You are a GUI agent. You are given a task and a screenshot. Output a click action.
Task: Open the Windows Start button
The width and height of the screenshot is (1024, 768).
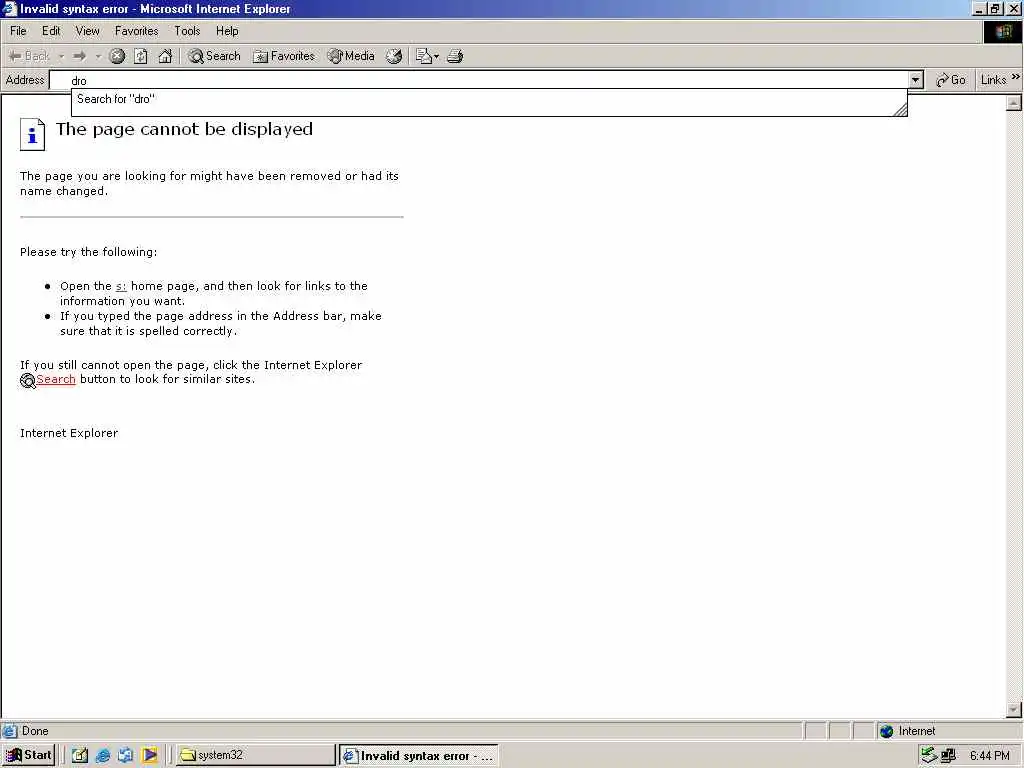click(x=28, y=755)
